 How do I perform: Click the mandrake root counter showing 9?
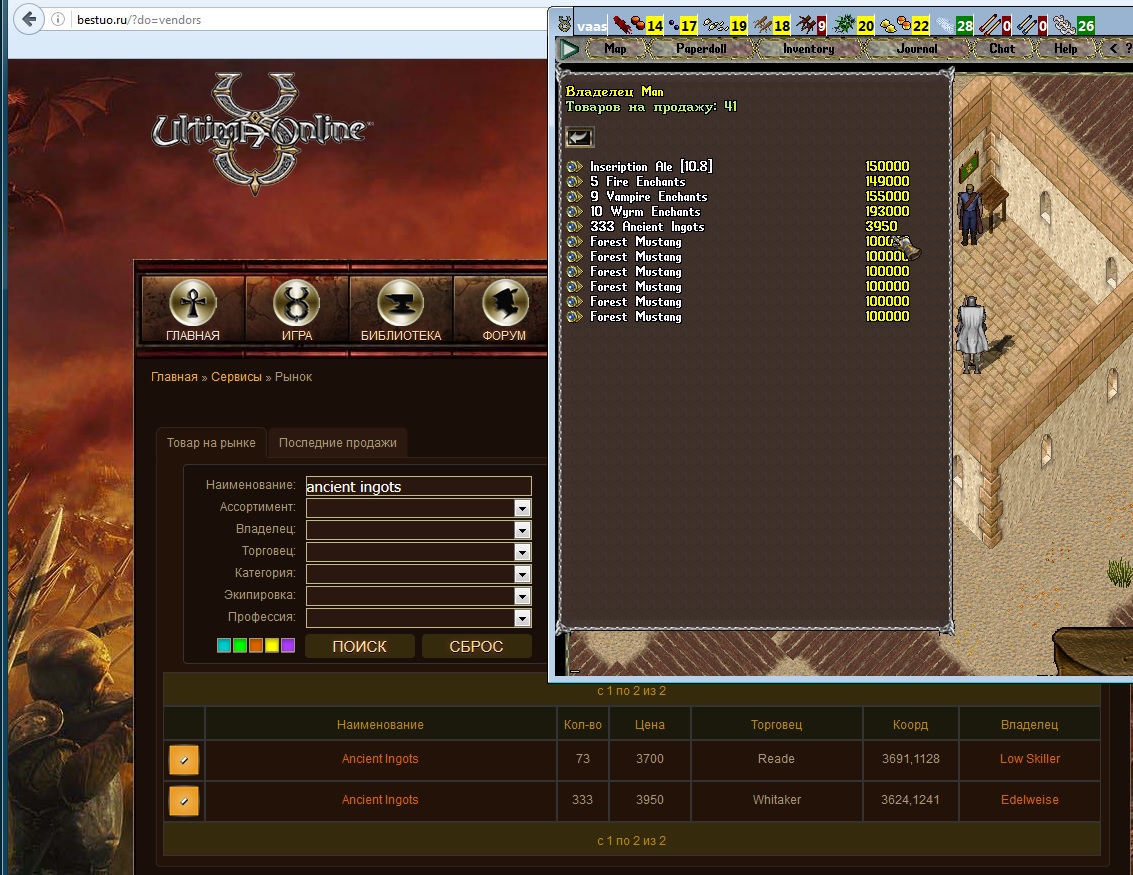pyautogui.click(x=811, y=26)
